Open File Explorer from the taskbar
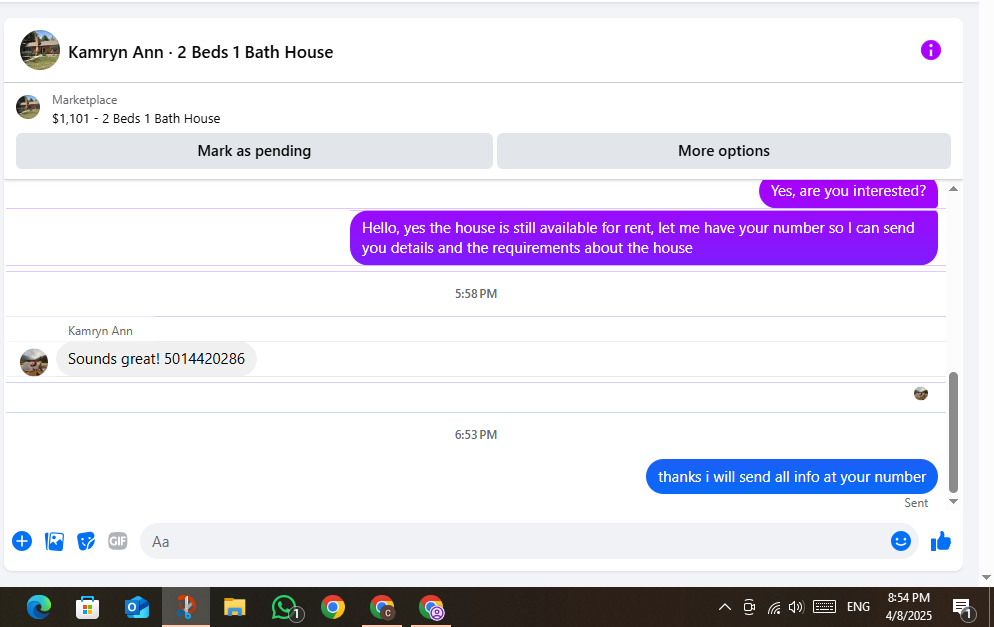The width and height of the screenshot is (994, 627). [x=235, y=607]
